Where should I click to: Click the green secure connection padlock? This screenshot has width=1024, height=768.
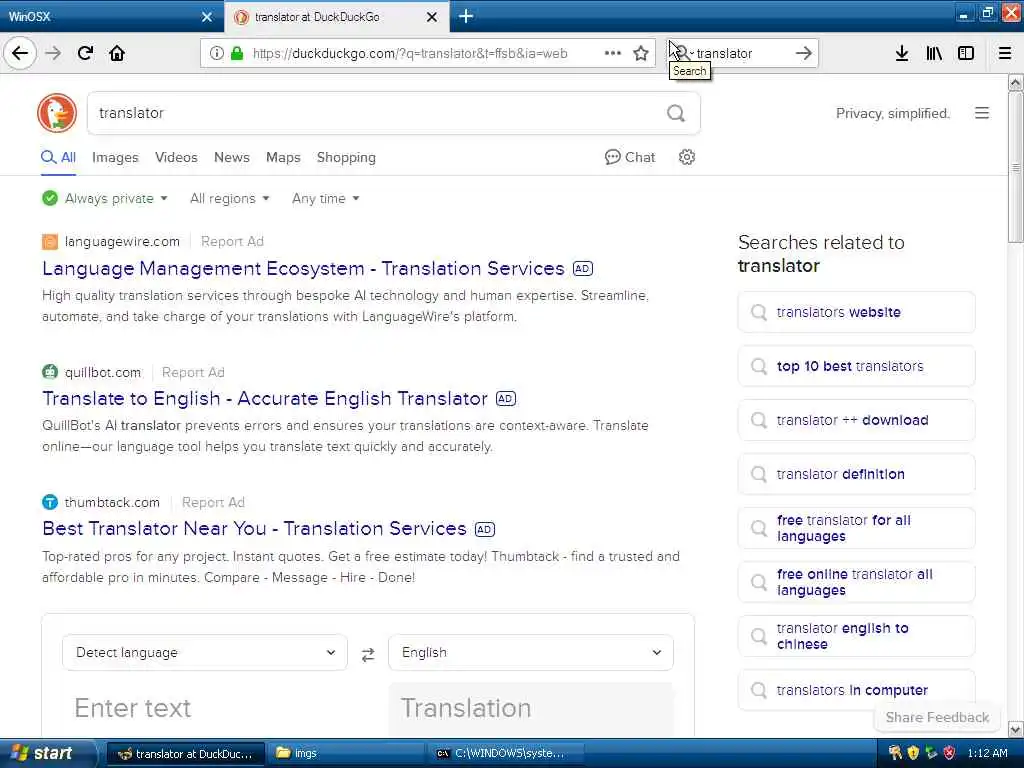click(237, 54)
